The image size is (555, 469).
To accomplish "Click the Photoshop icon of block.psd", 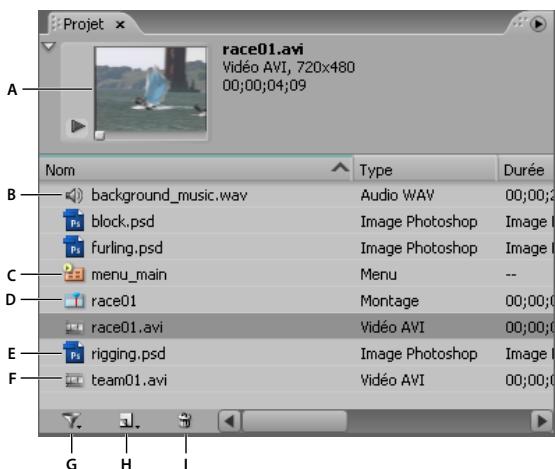I will (x=74, y=220).
